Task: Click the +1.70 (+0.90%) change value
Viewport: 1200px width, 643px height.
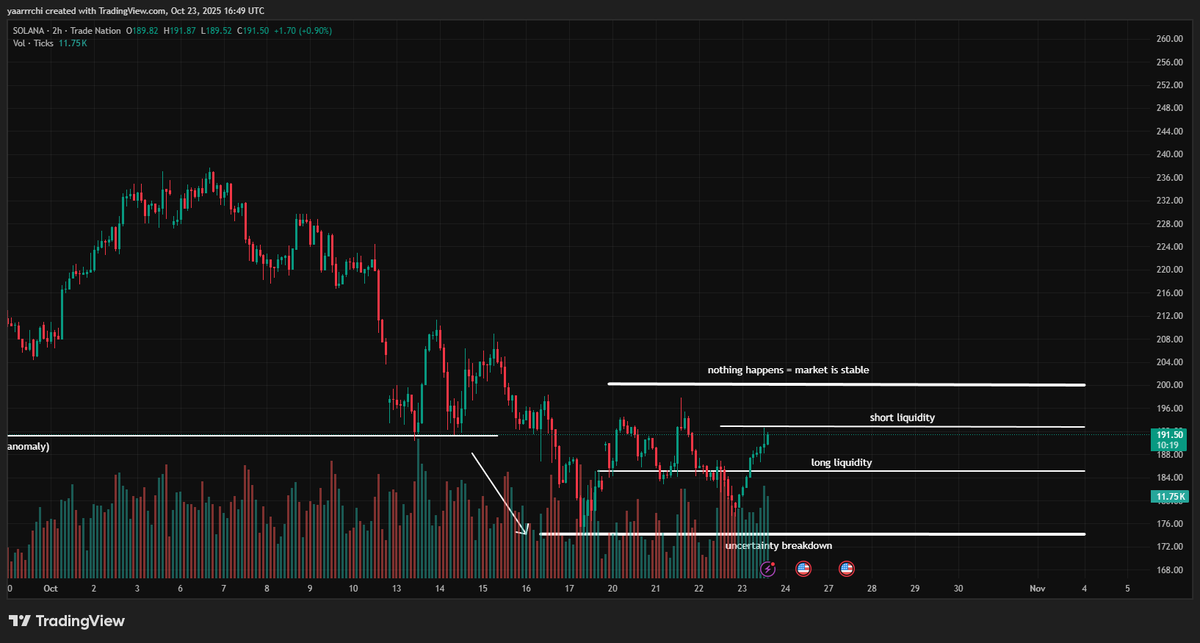Action: pos(305,31)
